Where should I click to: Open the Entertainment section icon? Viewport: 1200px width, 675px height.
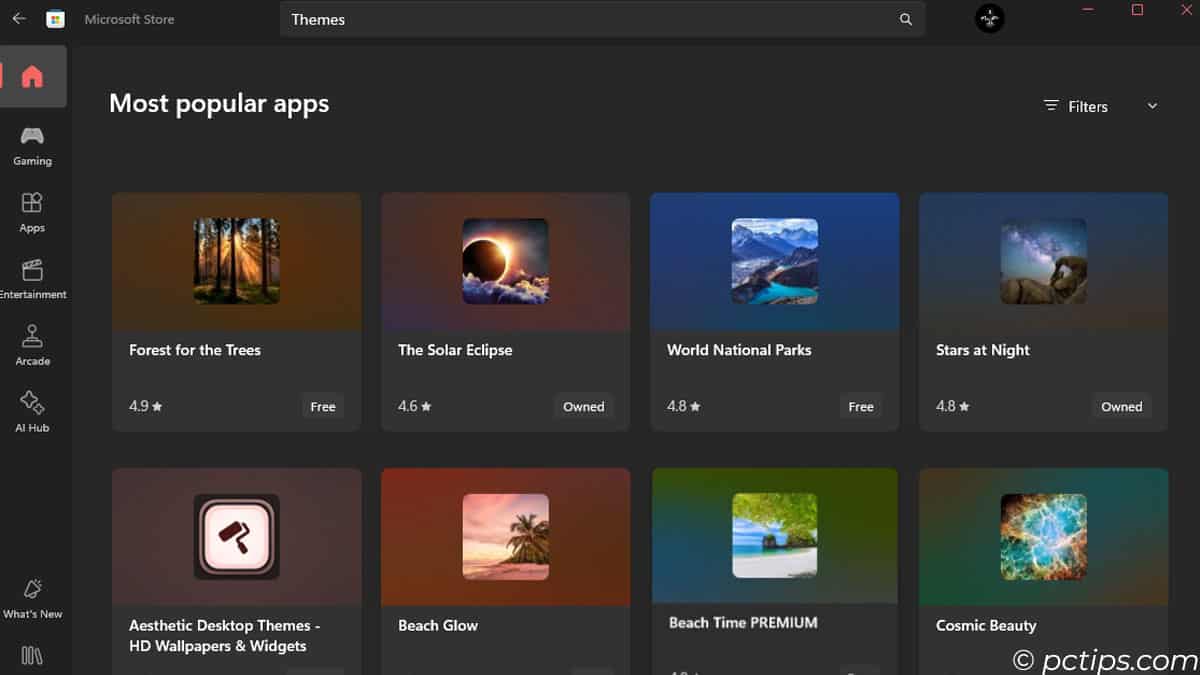(x=33, y=271)
